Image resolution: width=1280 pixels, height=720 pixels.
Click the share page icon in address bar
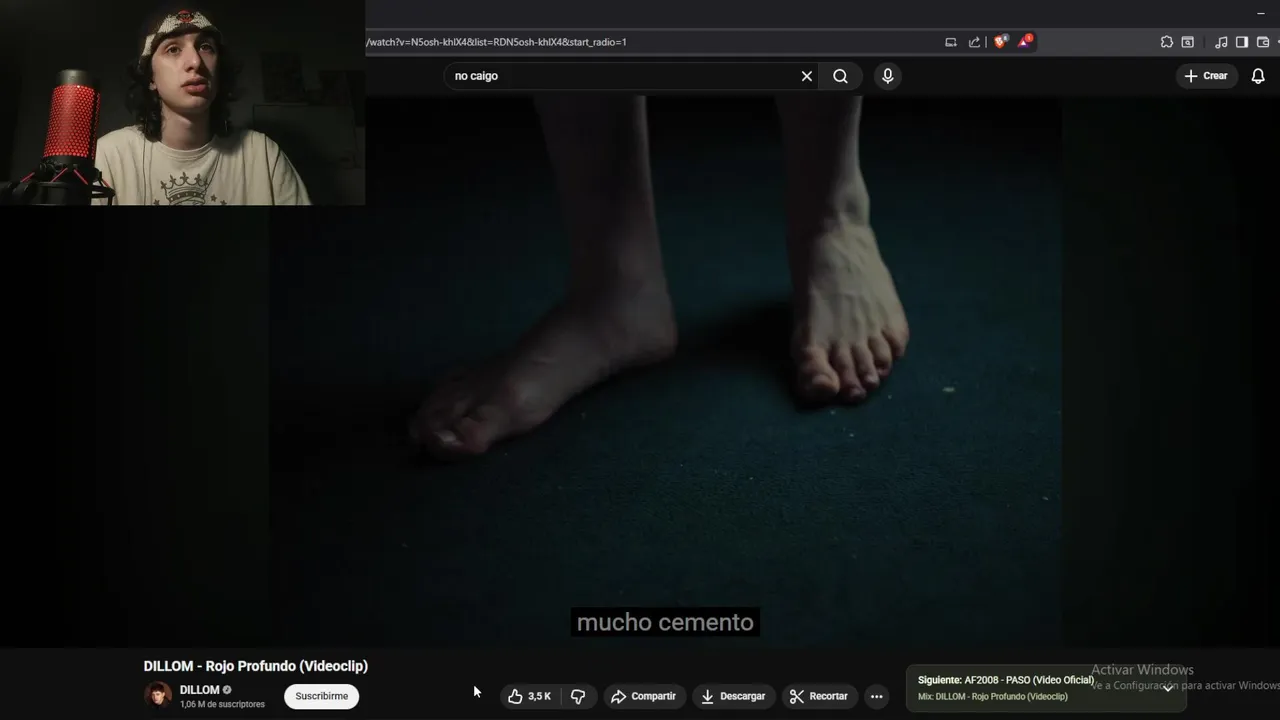[x=974, y=42]
